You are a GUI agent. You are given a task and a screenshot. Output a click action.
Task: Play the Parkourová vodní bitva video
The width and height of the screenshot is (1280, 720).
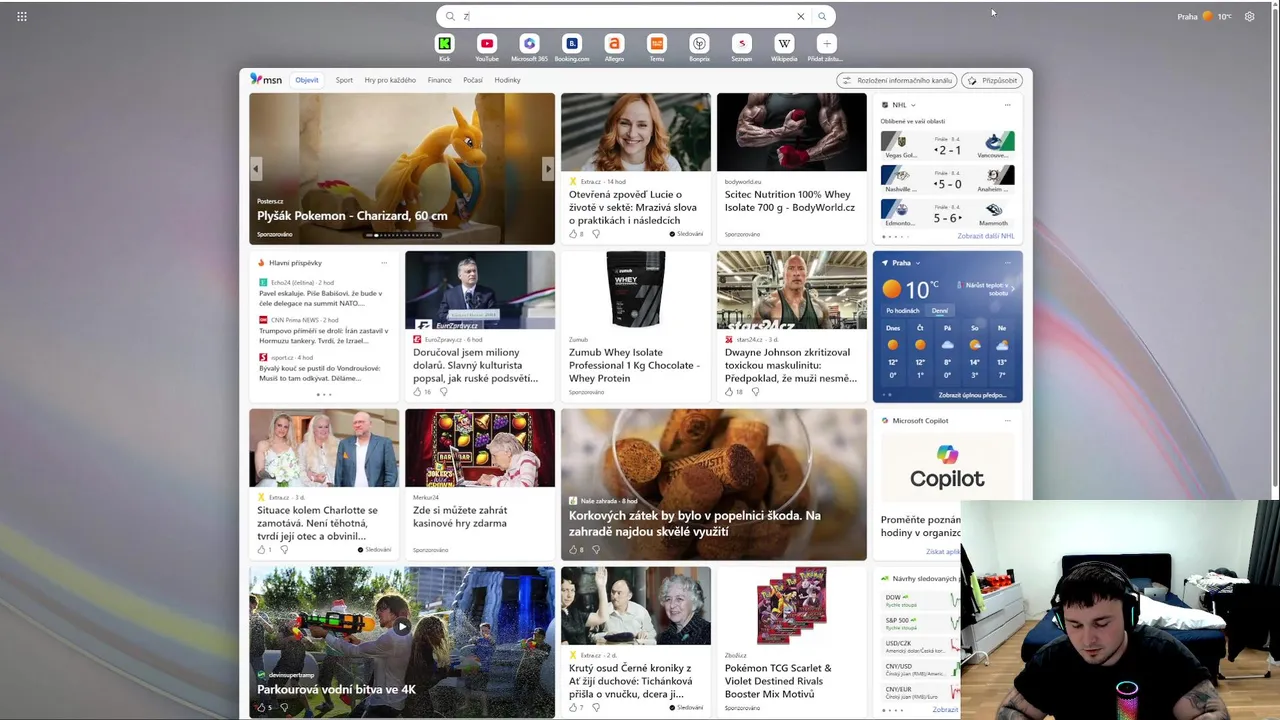(402, 627)
